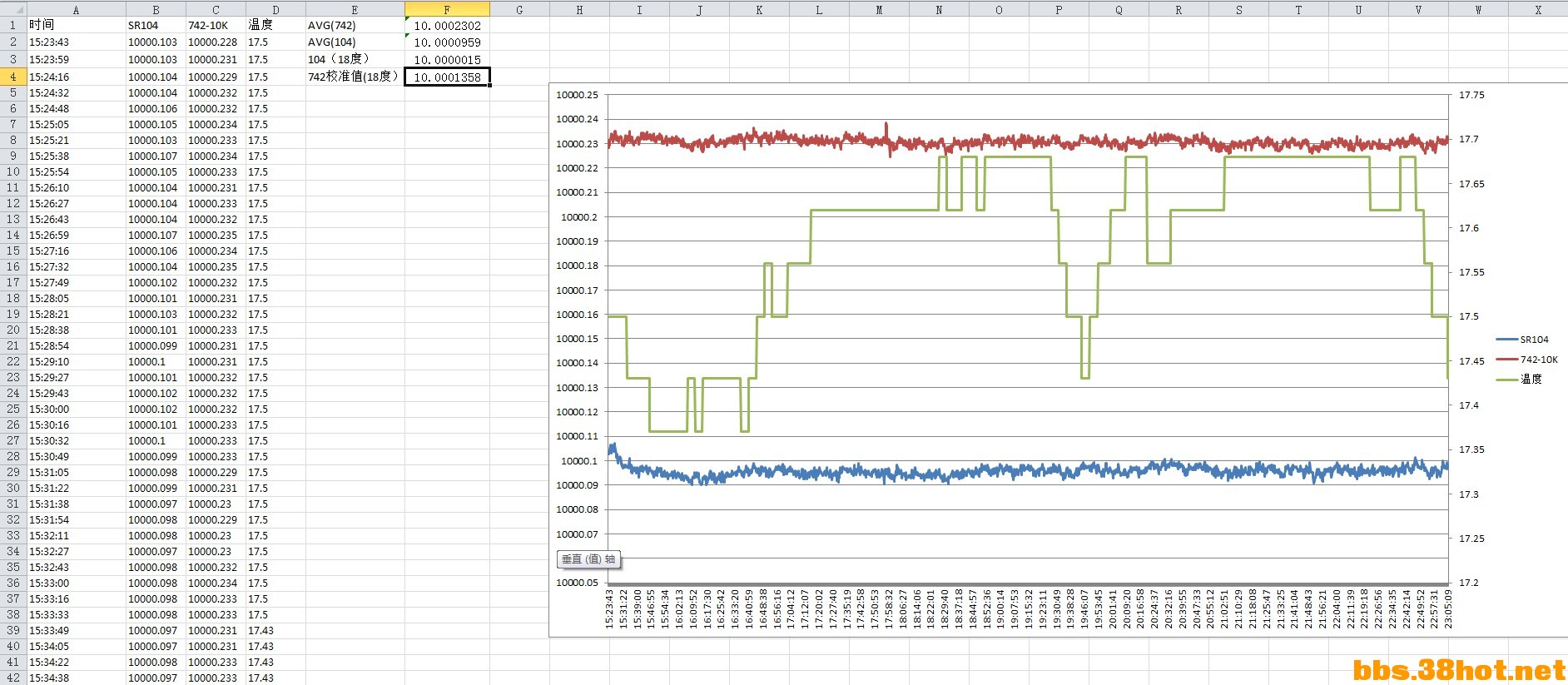Click right axis label 17.75
The image size is (1568, 685).
[1471, 95]
